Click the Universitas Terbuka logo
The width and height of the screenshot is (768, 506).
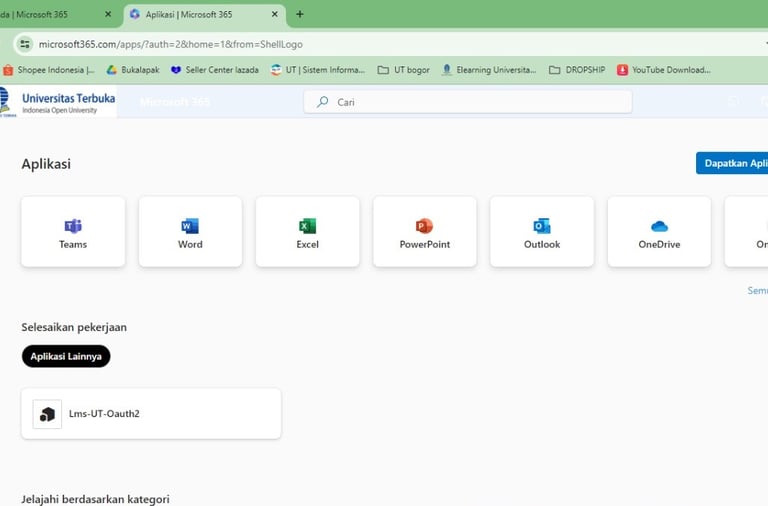coord(58,102)
